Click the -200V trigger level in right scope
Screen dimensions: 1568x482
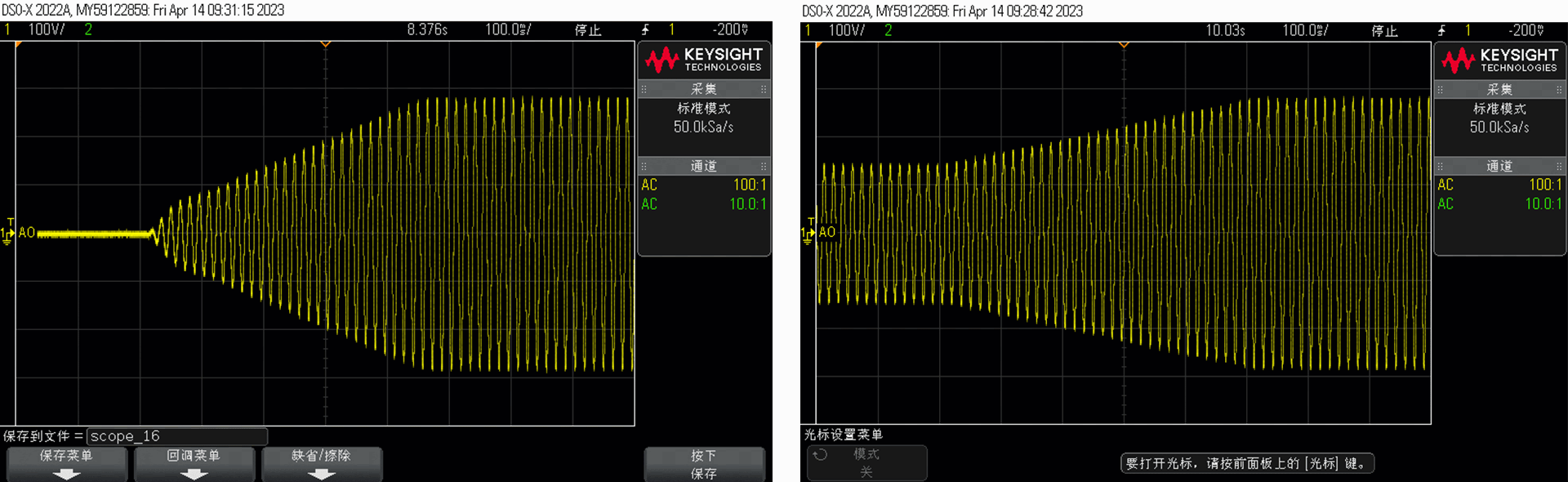(x=1526, y=30)
